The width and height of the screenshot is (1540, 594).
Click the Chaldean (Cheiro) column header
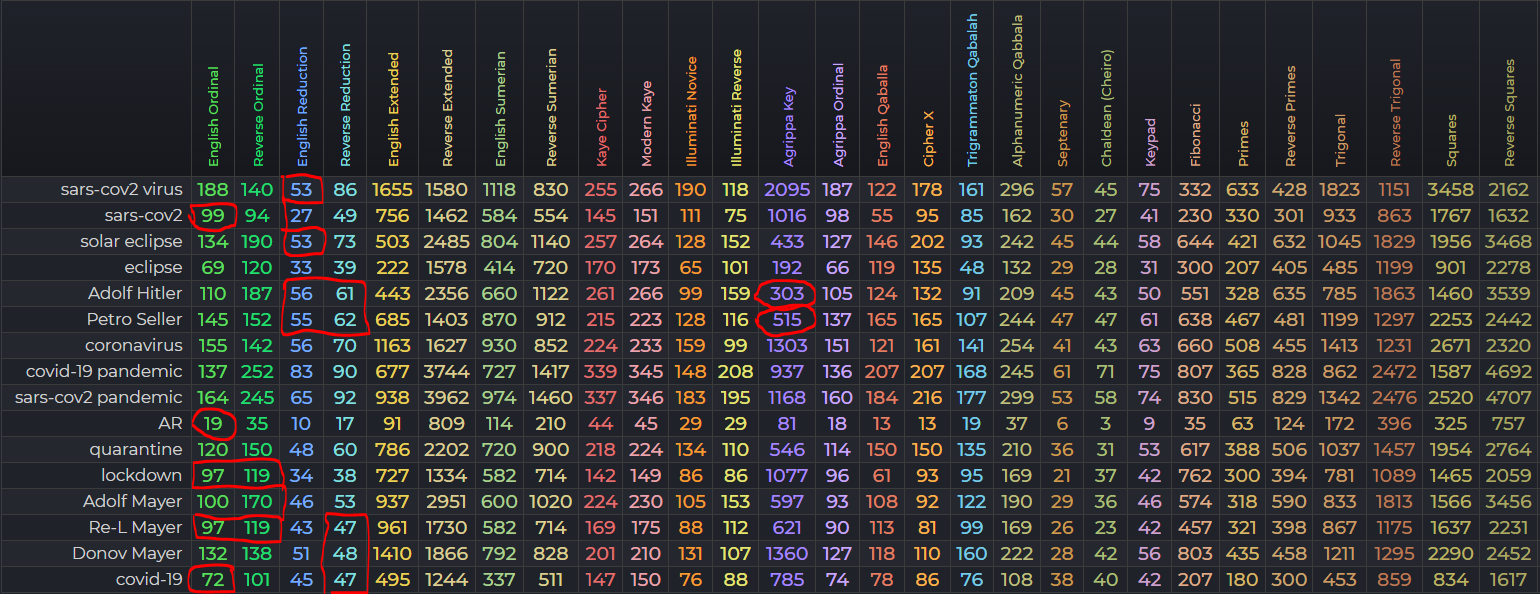point(1105,109)
